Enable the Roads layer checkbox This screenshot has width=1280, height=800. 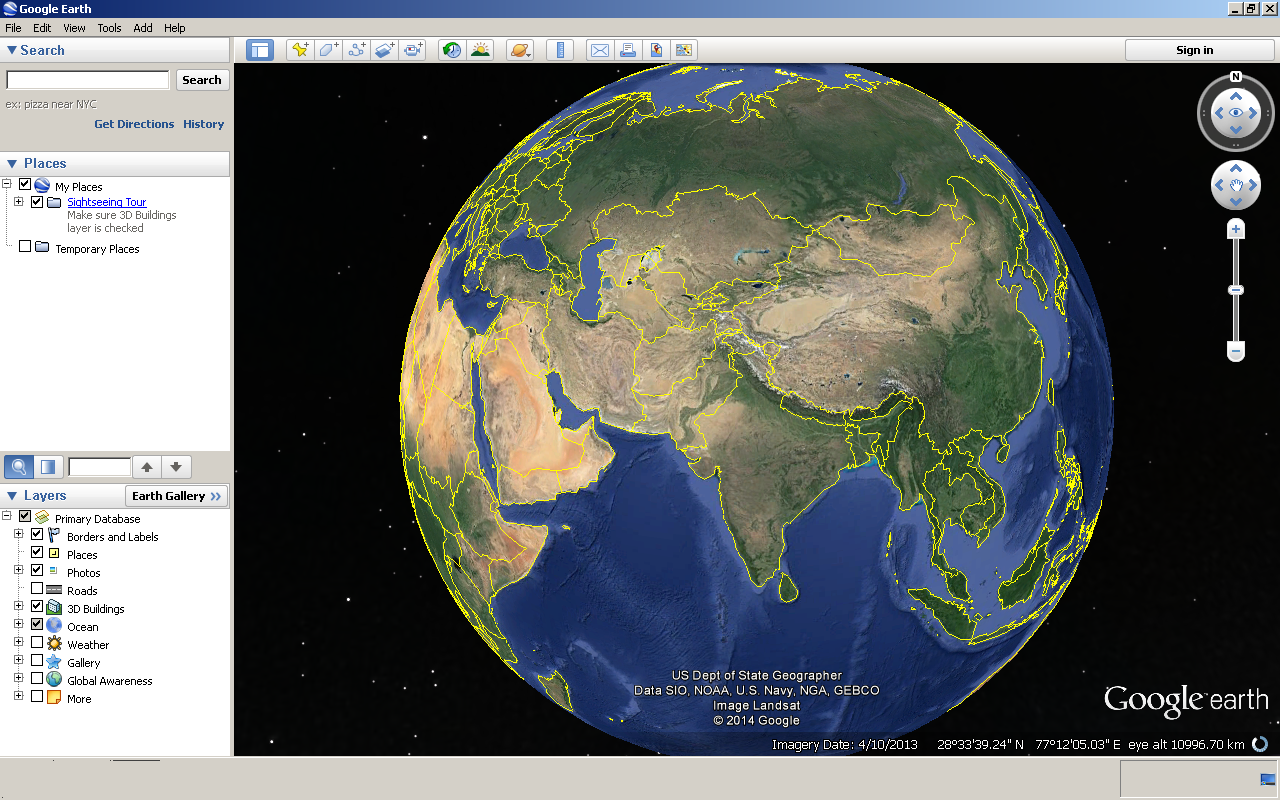click(37, 589)
